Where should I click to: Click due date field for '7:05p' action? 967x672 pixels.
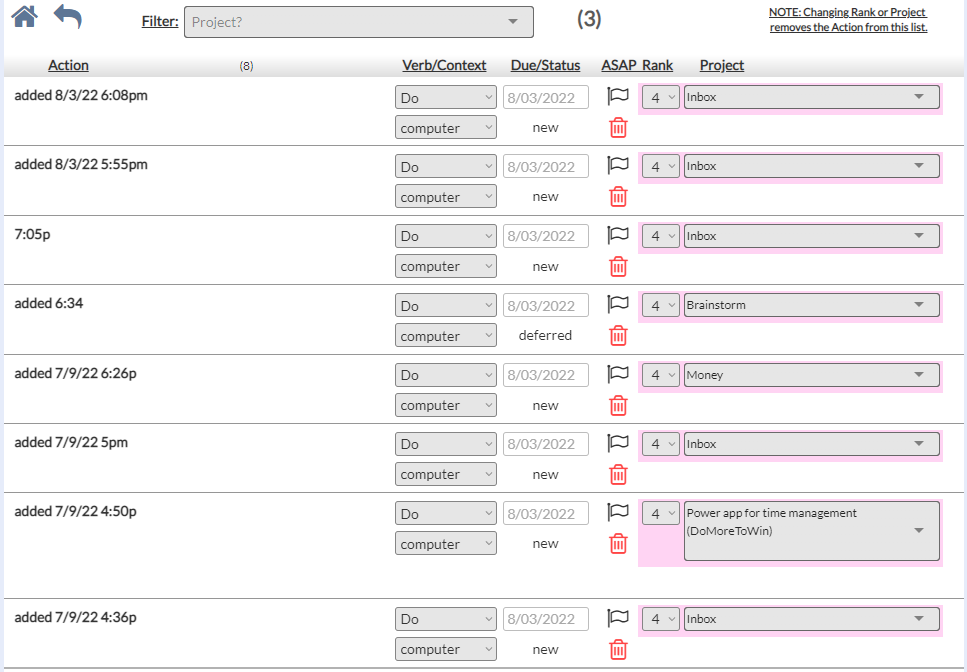tap(546, 236)
